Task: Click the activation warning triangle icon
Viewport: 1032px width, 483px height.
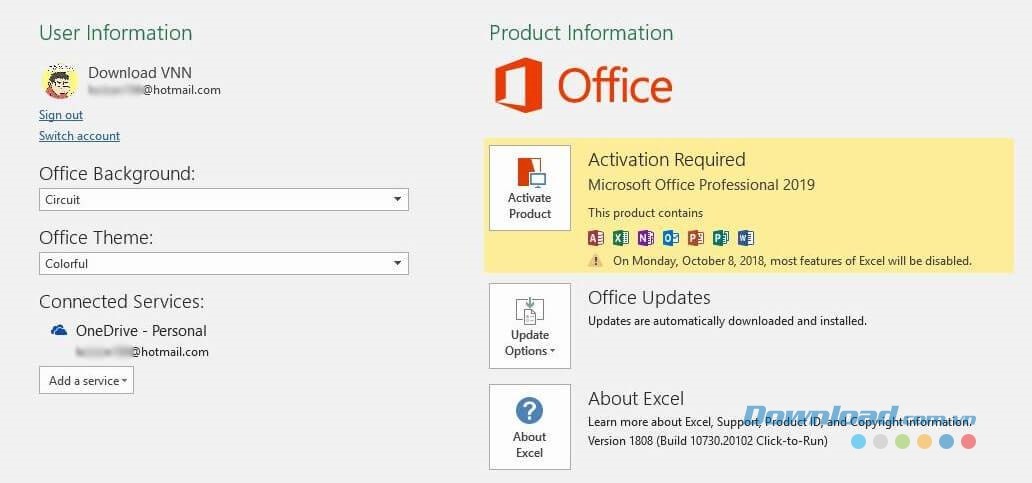Action: 595,261
